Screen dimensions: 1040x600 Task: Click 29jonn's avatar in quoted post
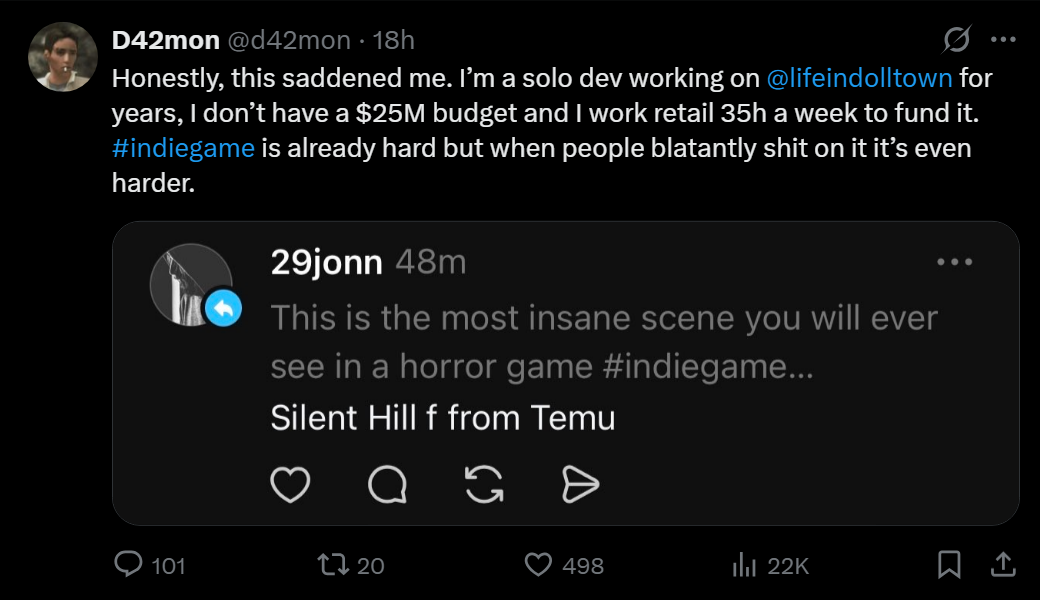pyautogui.click(x=191, y=282)
